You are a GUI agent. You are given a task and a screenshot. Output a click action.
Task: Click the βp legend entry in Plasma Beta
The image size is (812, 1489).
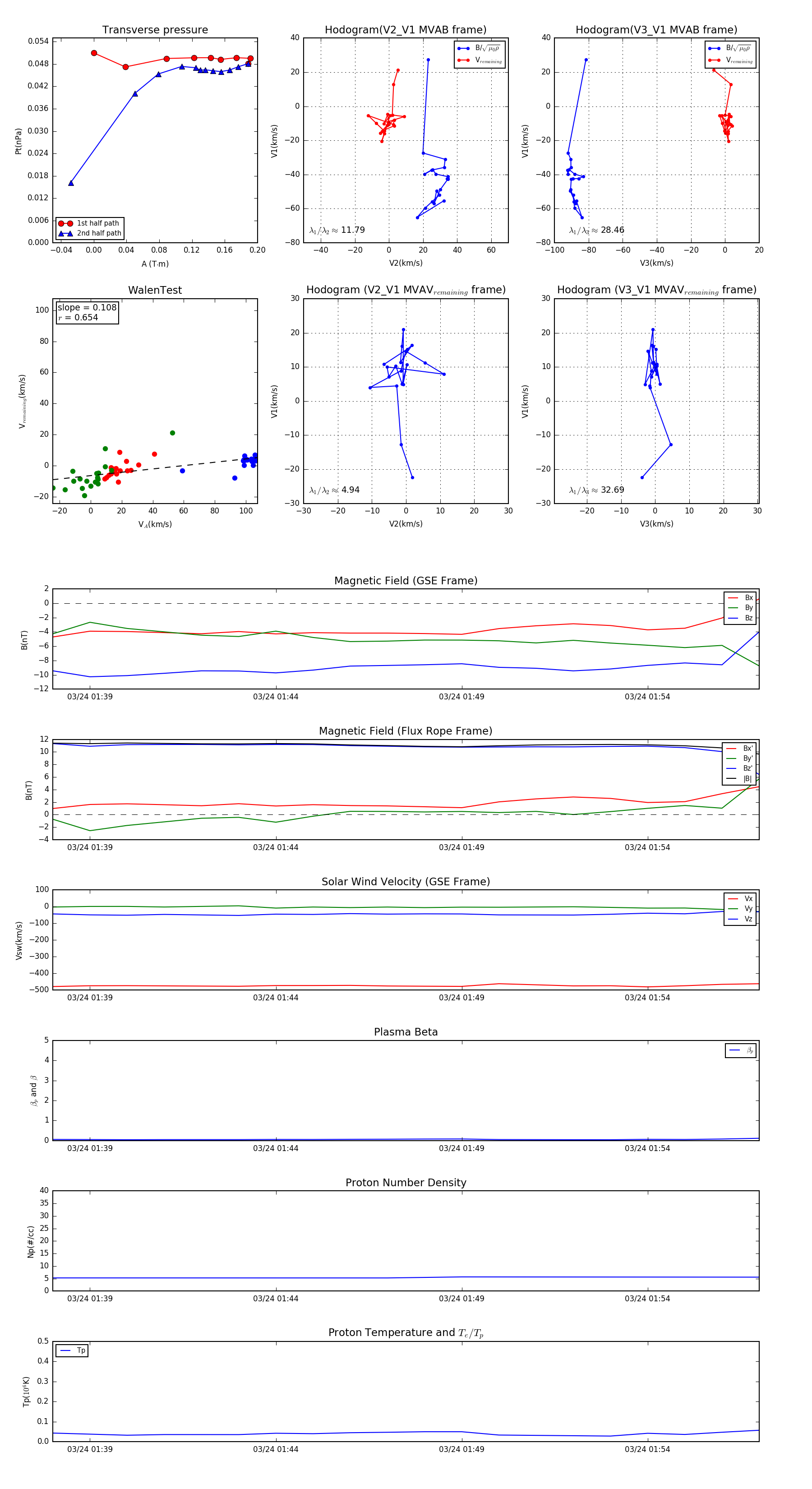click(741, 1050)
